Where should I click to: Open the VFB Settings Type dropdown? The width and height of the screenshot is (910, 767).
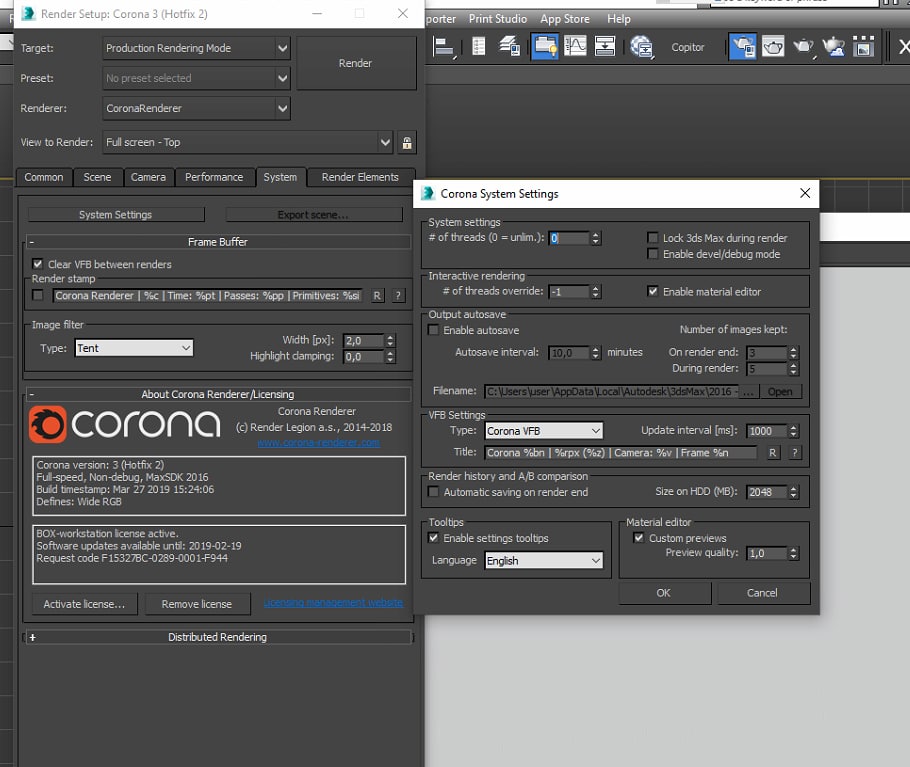(544, 431)
